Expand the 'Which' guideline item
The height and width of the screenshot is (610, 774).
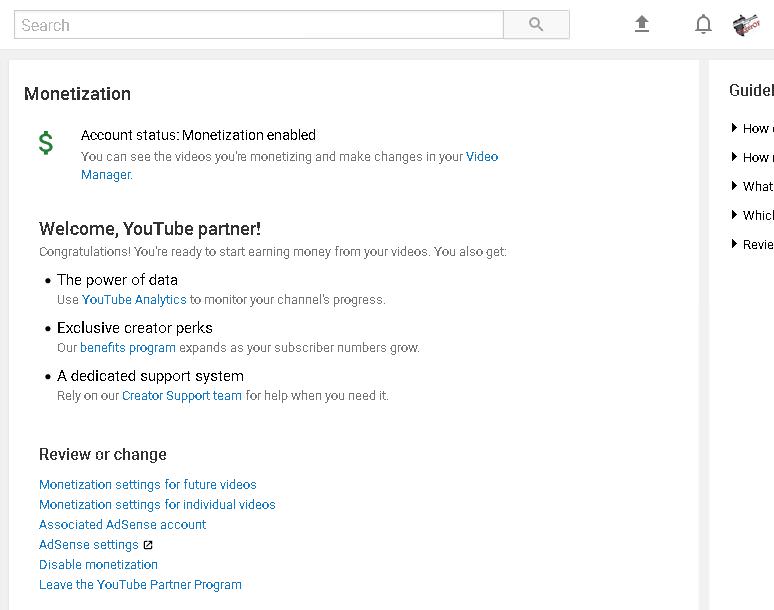[751, 215]
